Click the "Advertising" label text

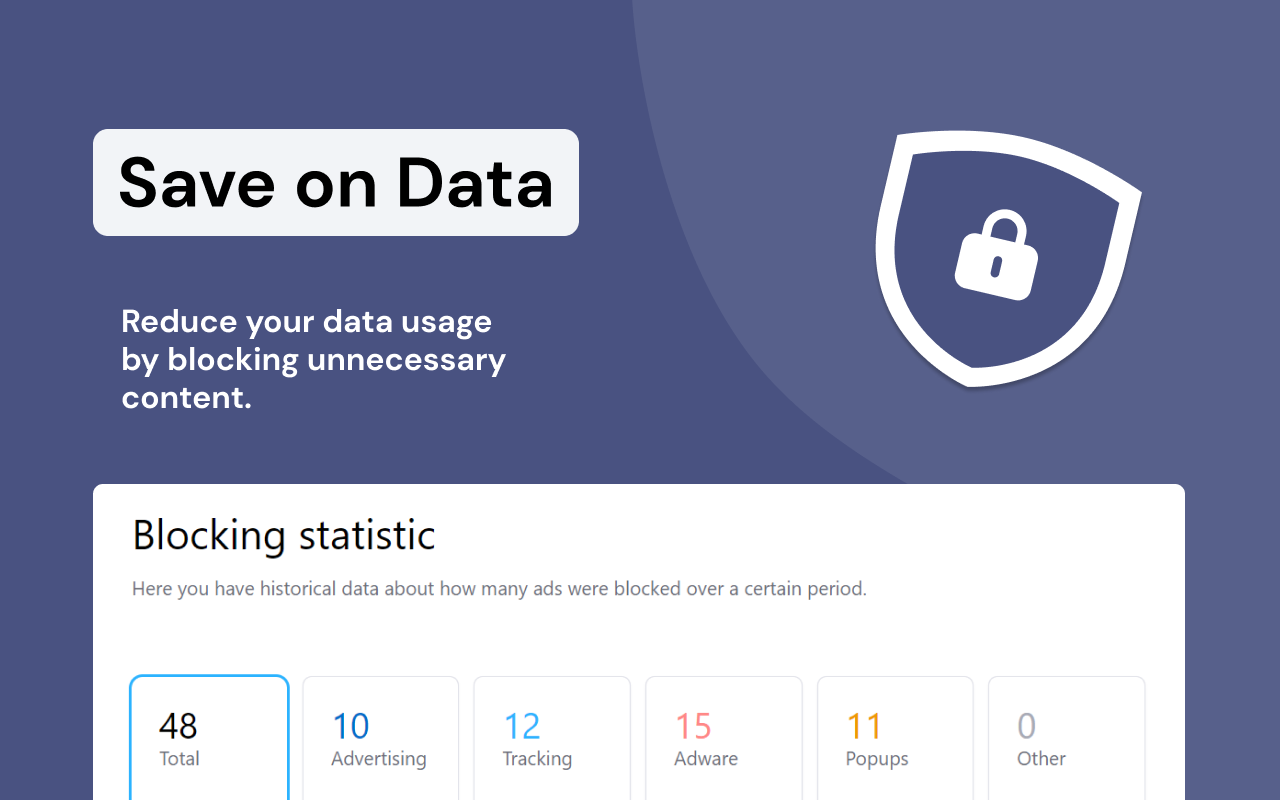tap(379, 759)
